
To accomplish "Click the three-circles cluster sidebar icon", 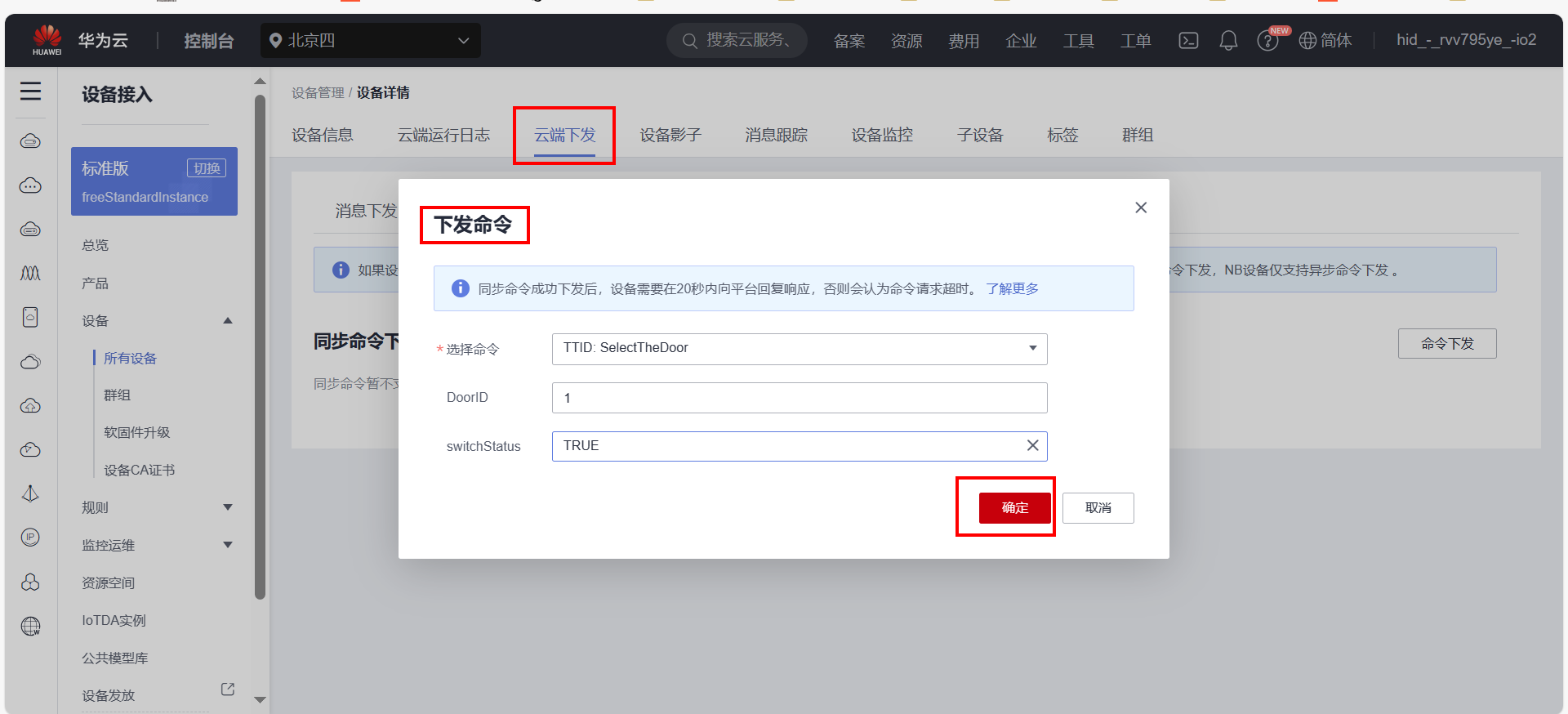I will click(30, 582).
